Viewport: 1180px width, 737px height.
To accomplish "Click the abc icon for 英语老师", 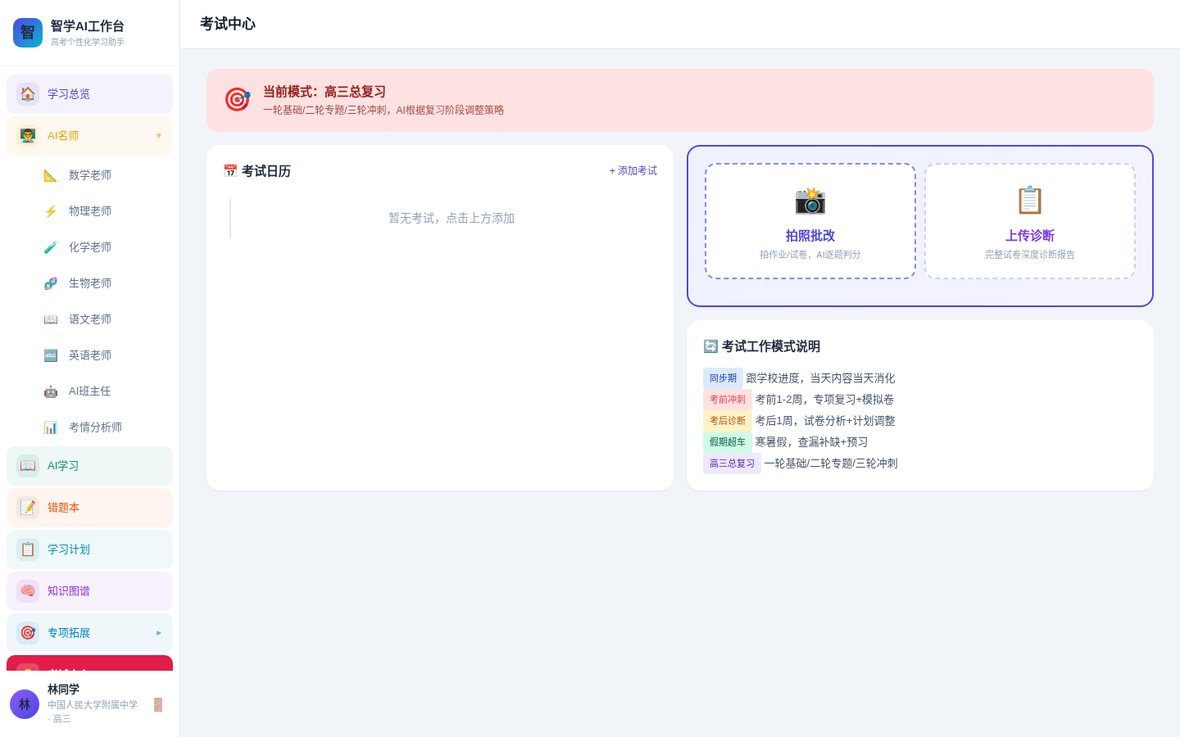I will pos(50,355).
